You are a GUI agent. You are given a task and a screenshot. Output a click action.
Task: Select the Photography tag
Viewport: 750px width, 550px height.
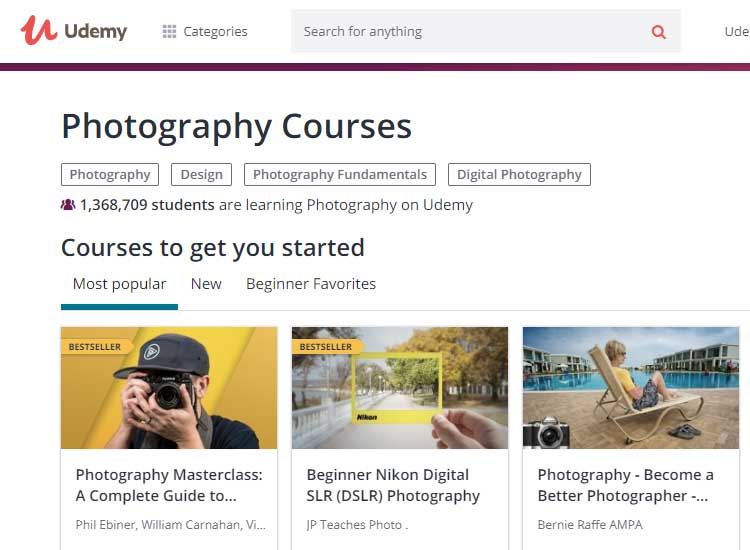point(110,175)
